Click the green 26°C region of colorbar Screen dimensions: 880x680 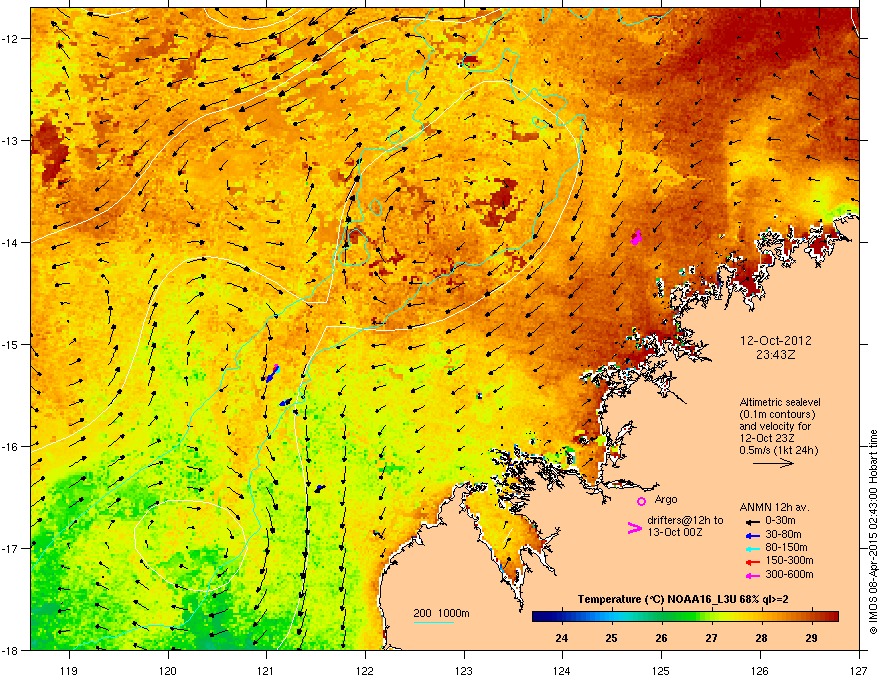(662, 616)
